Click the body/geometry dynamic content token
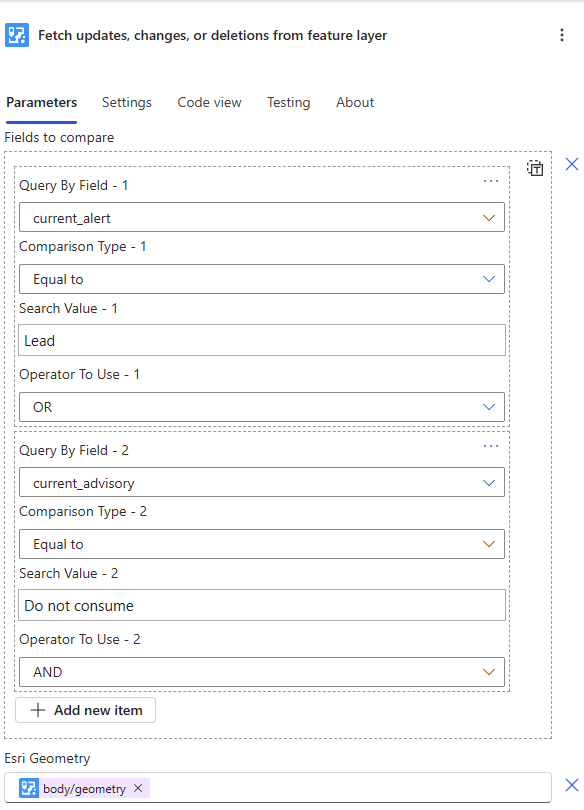The width and height of the screenshot is (584, 810). (84, 788)
